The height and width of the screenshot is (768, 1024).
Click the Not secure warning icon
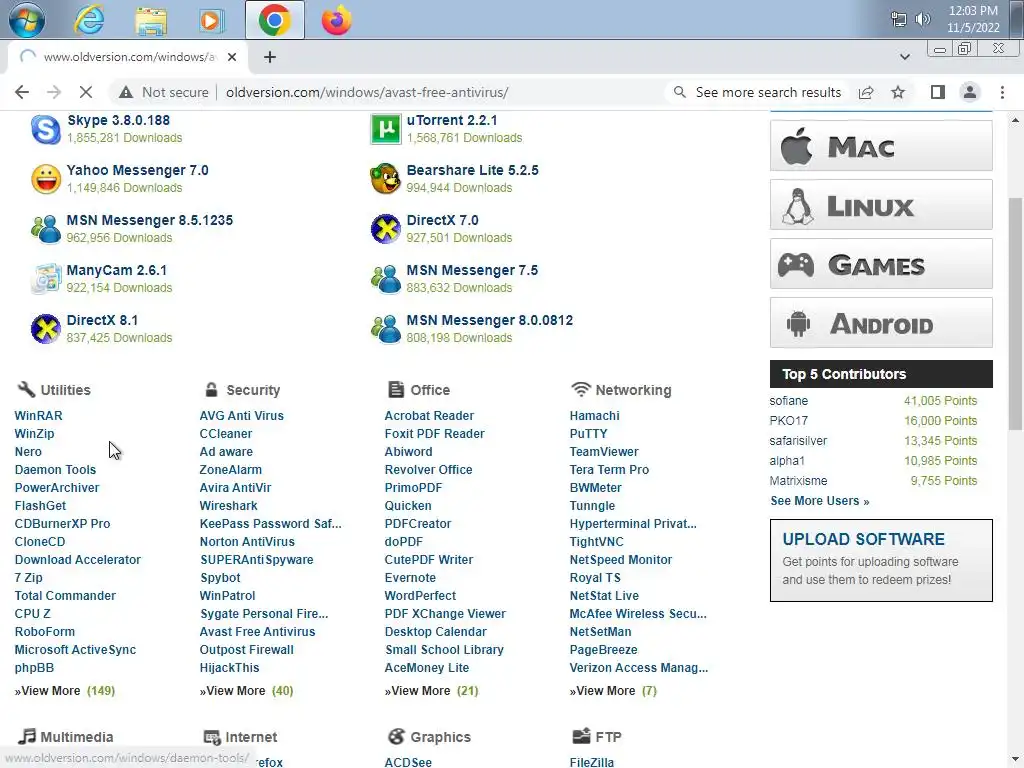click(126, 92)
